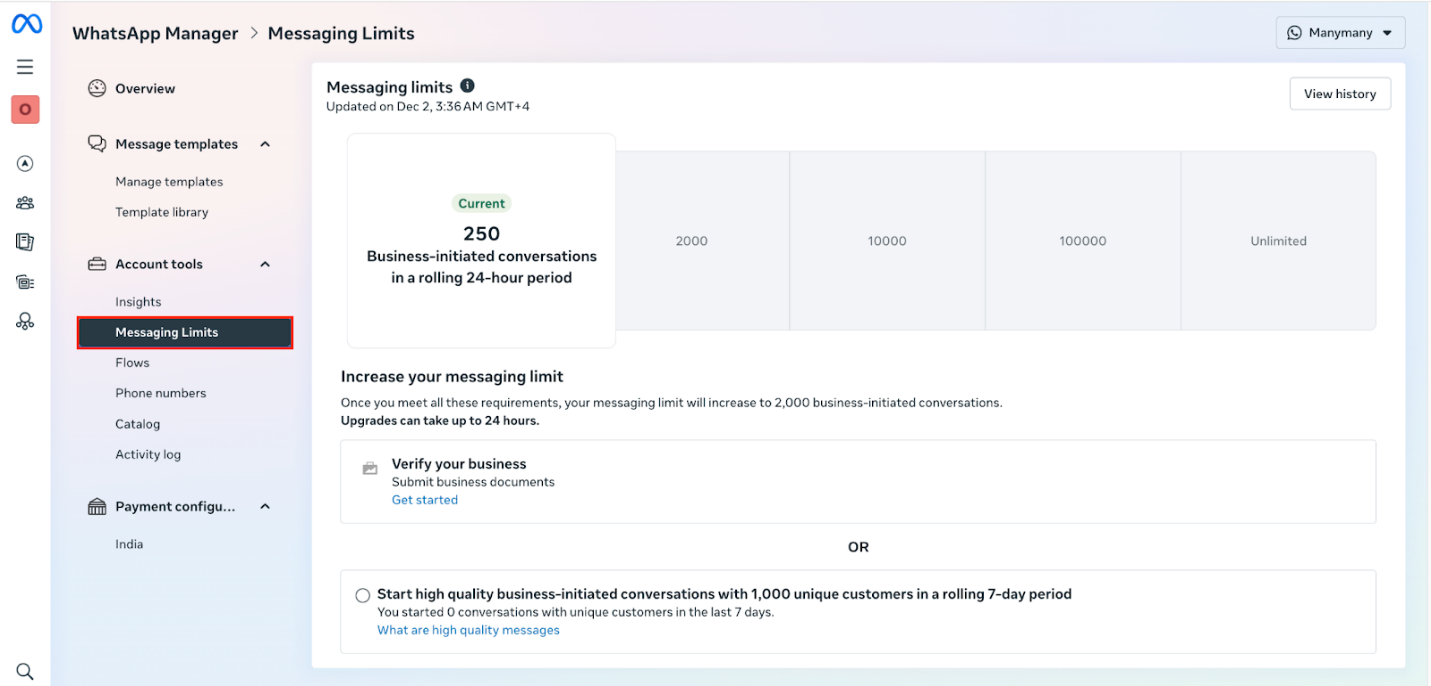1431x686 pixels.
Task: Click the Meta logo icon
Action: pos(26,25)
